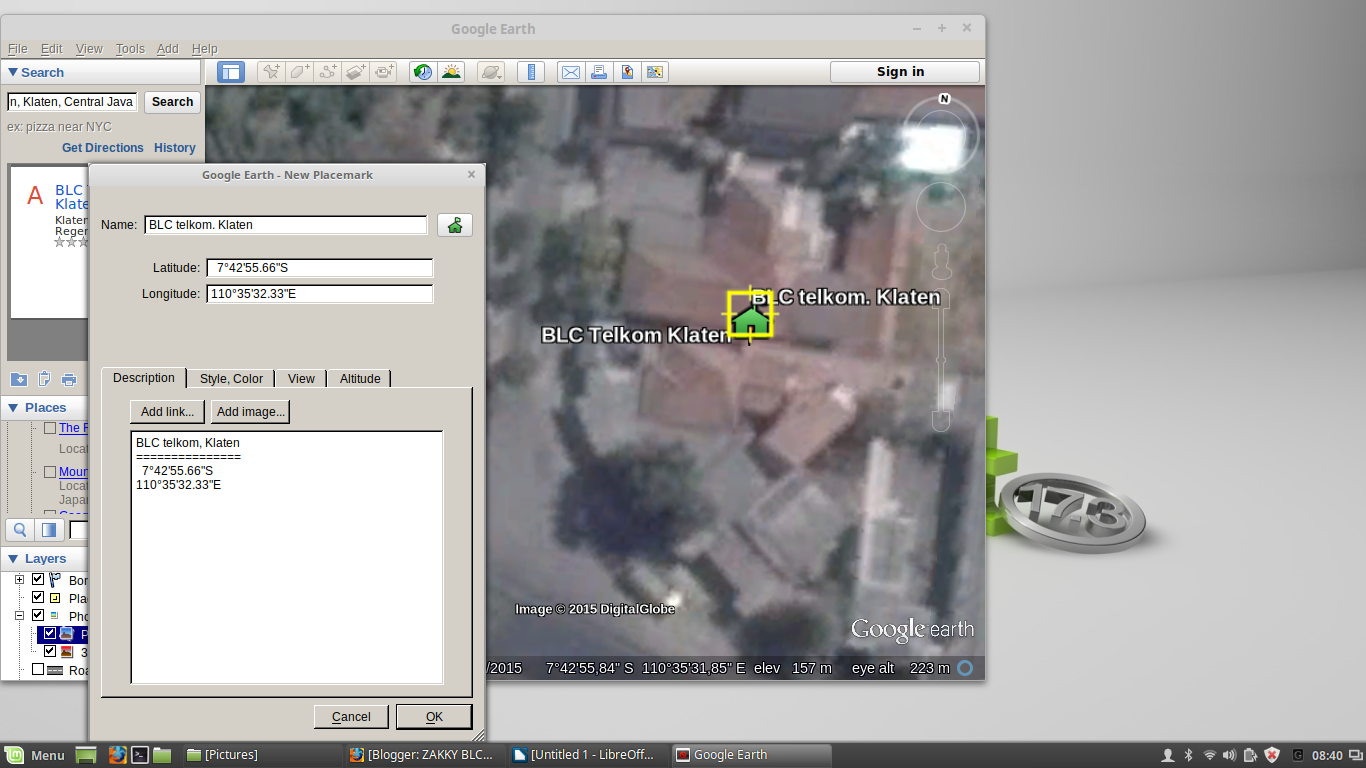Viewport: 1366px width, 768px height.
Task: Switch to the Altitude tab
Action: 360,379
